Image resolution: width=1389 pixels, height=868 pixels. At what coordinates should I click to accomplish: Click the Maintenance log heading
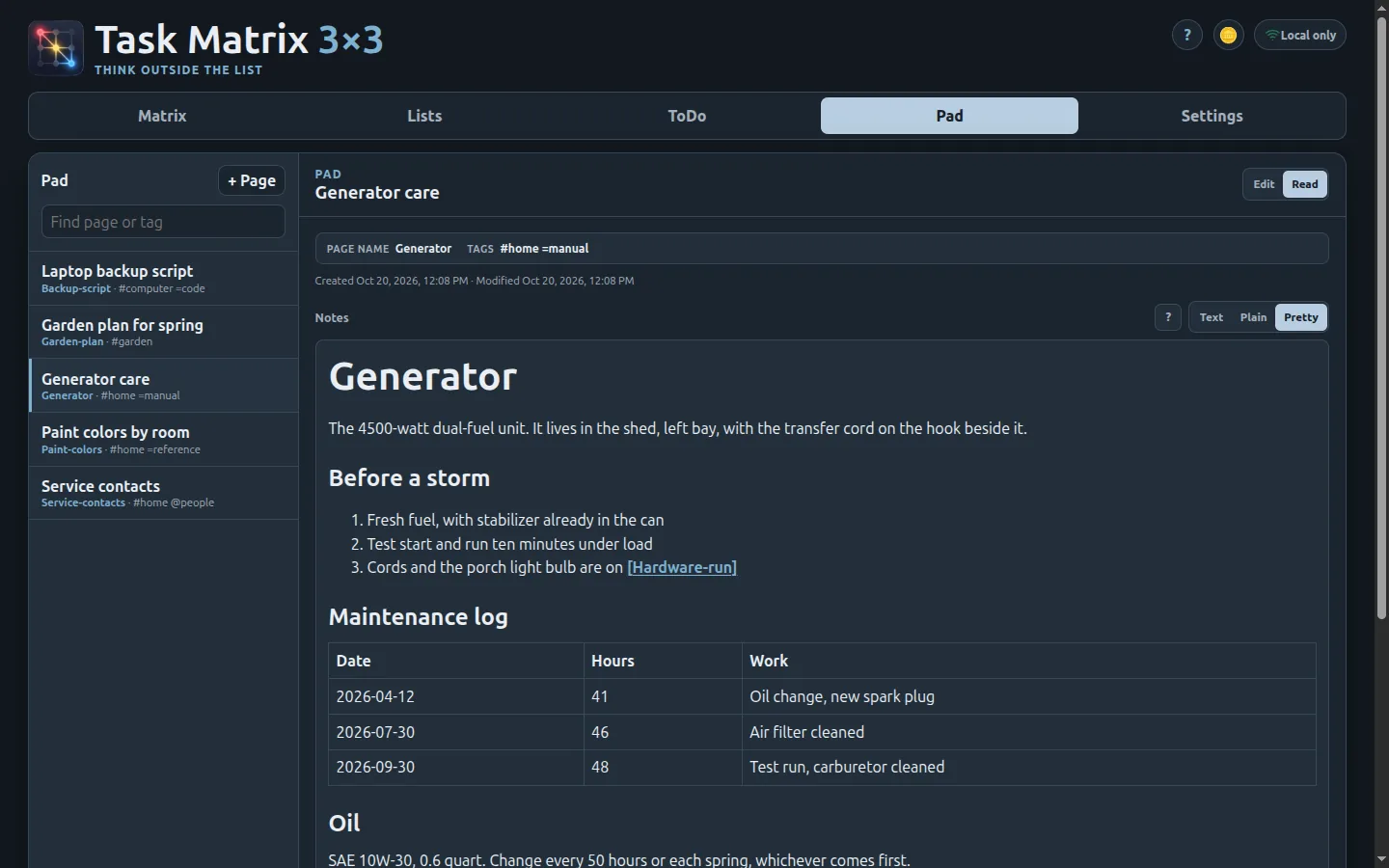click(x=418, y=617)
